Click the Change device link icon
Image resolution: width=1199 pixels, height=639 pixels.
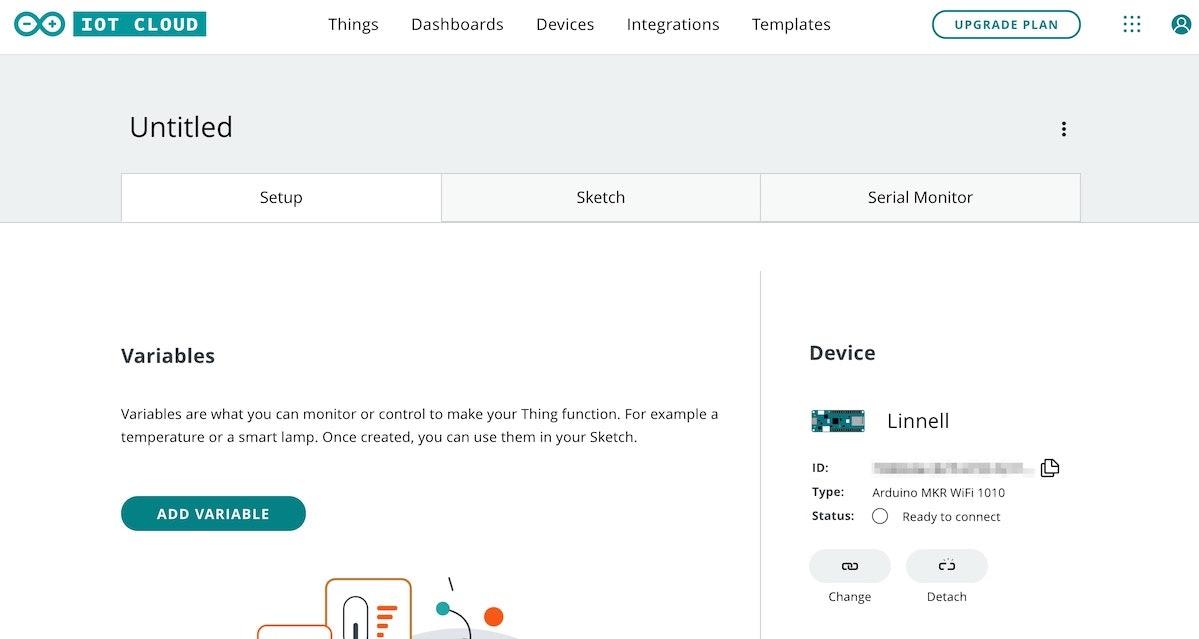click(x=850, y=566)
